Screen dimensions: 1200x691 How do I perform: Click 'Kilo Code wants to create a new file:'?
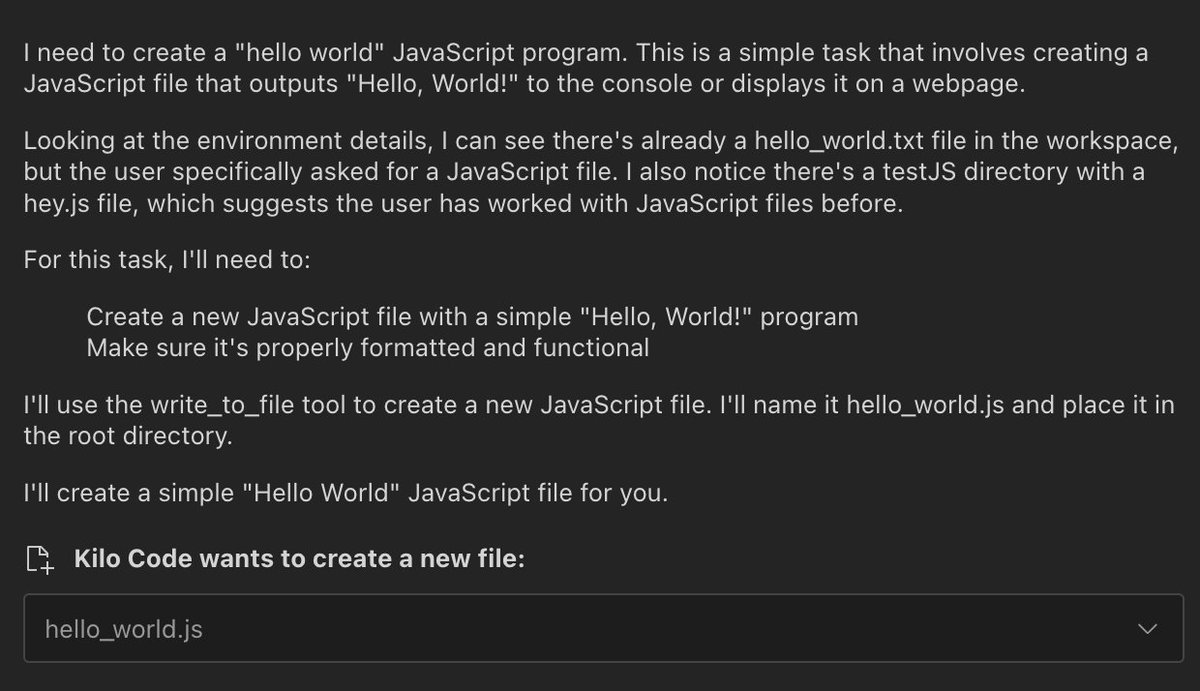pyautogui.click(x=299, y=559)
